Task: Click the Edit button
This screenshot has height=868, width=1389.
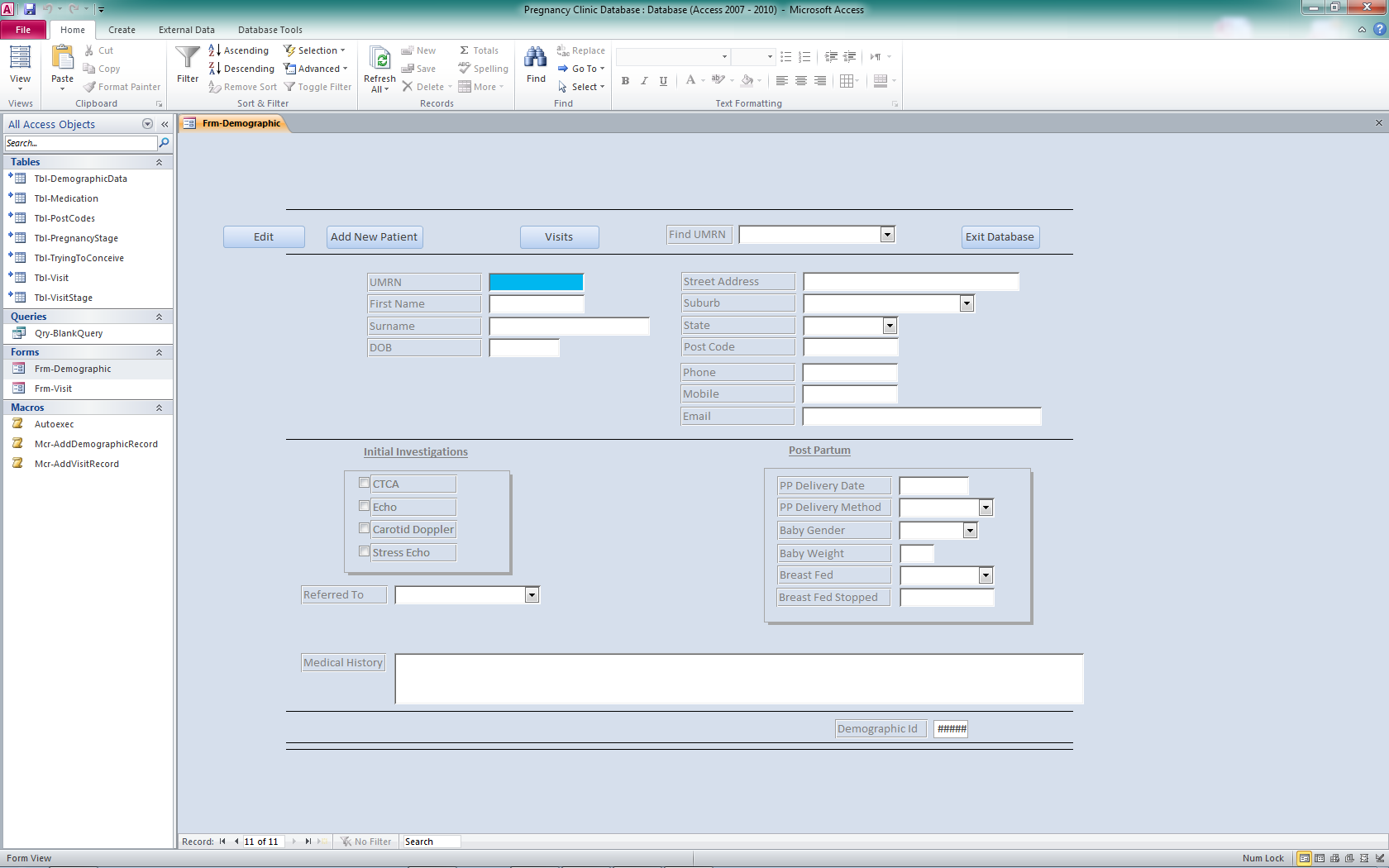Action: (264, 236)
